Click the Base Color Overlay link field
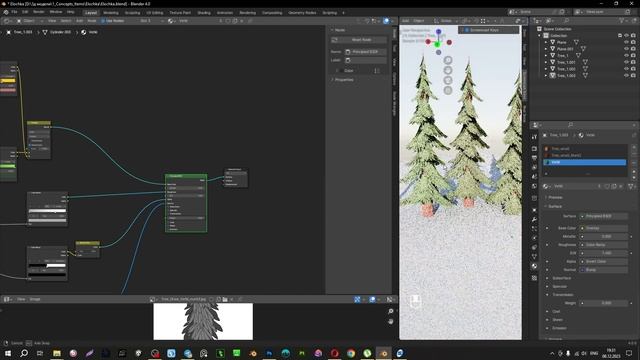640x360 pixels. pyautogui.click(x=603, y=228)
